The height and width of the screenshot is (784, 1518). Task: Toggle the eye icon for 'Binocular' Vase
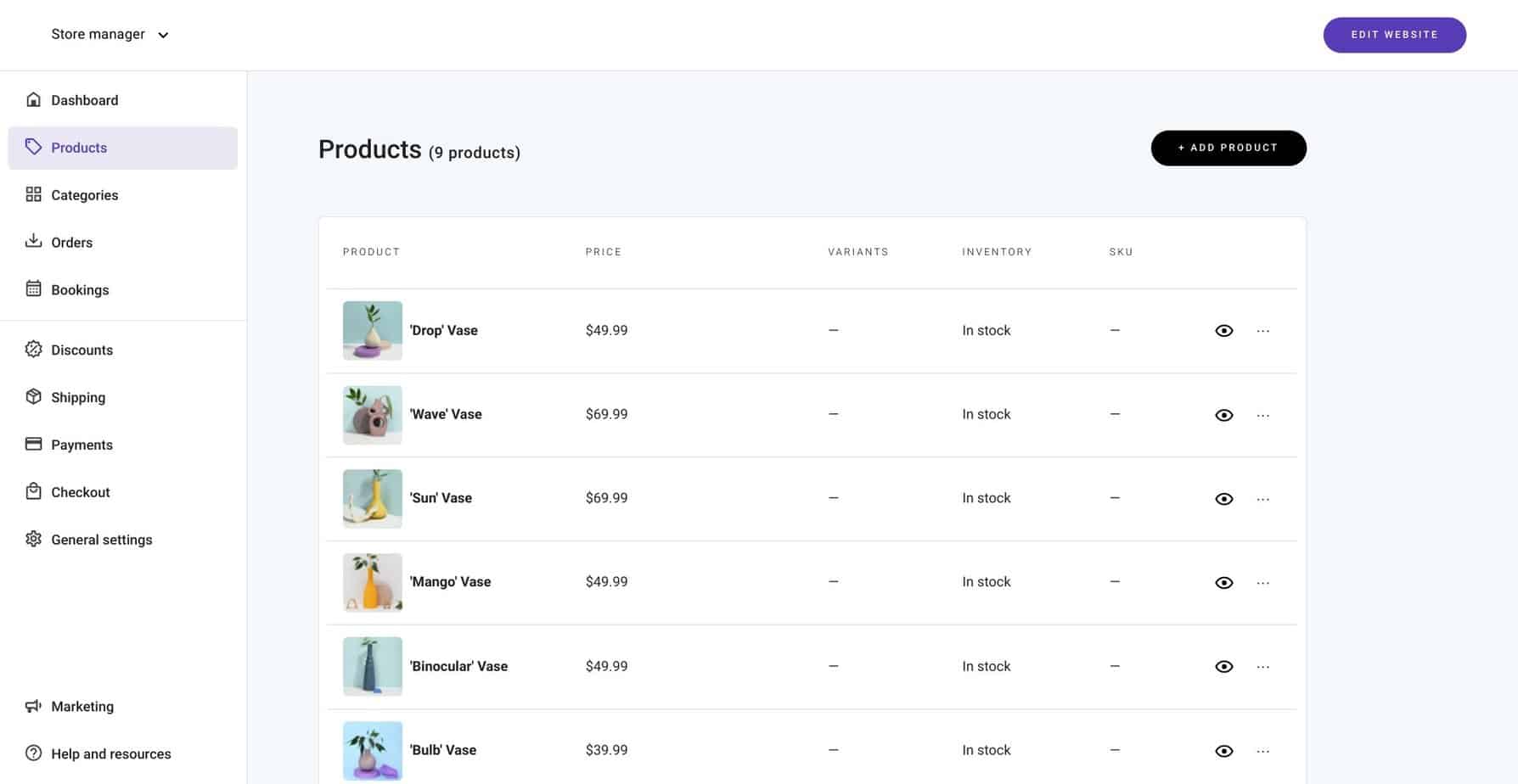click(x=1223, y=667)
